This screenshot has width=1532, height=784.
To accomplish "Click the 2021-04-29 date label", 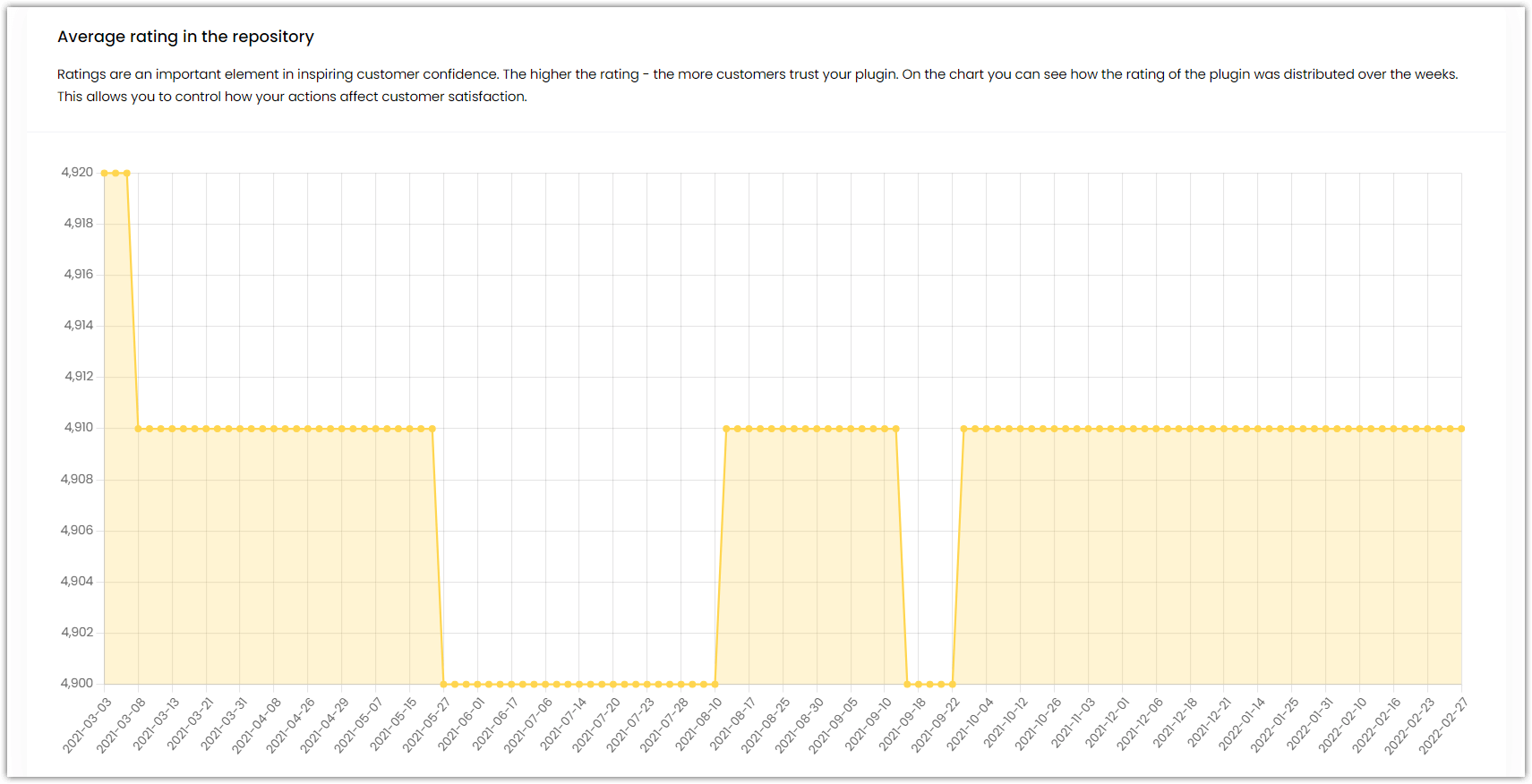I will click(325, 726).
